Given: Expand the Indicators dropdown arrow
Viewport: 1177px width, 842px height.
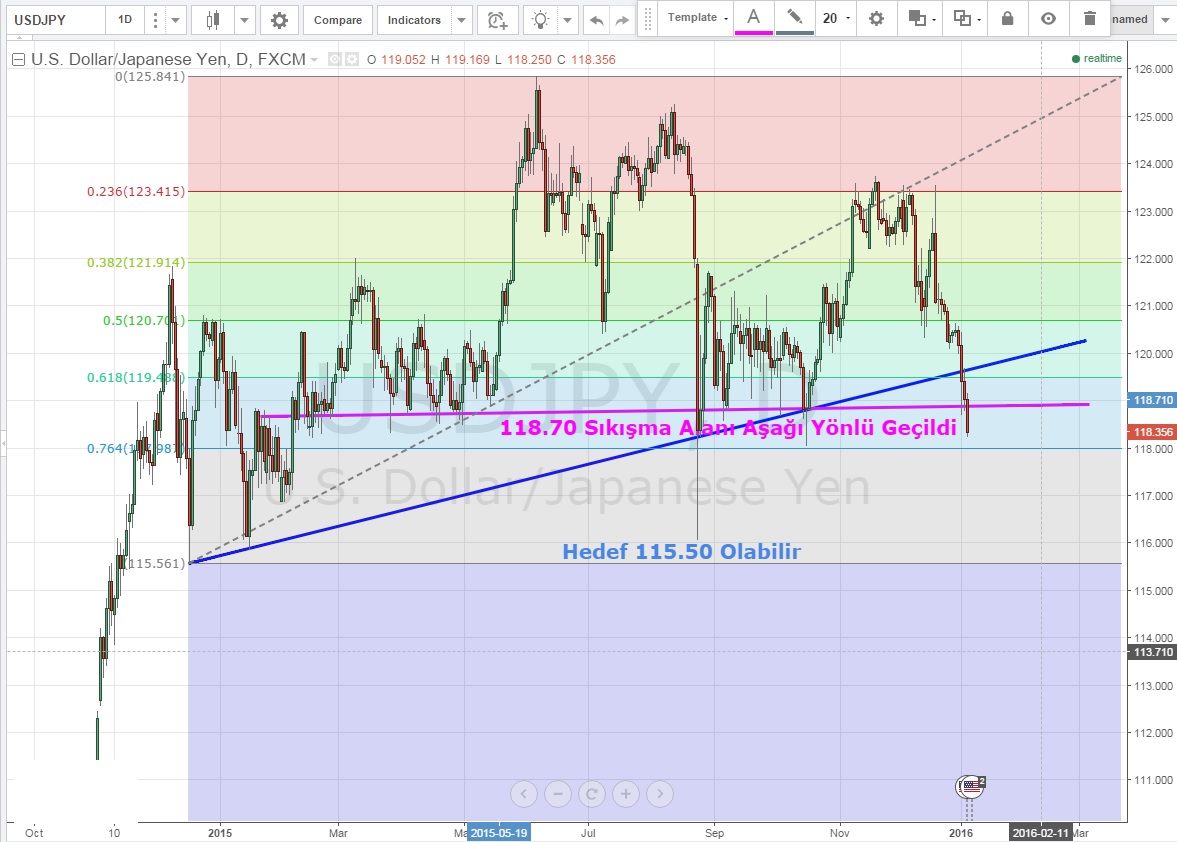Looking at the screenshot, I should [x=460, y=20].
